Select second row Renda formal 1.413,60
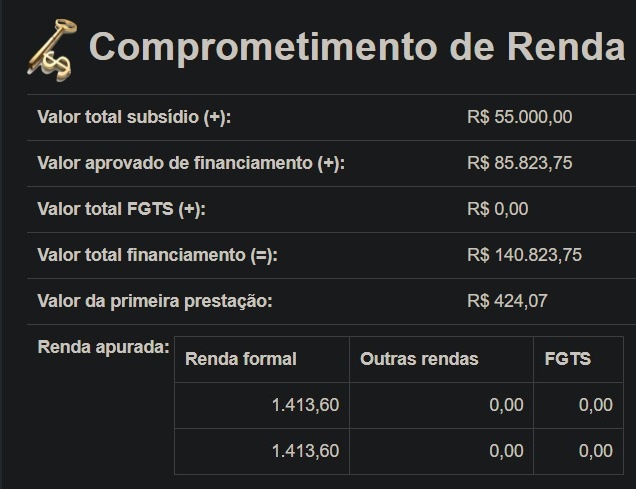 click(305, 451)
